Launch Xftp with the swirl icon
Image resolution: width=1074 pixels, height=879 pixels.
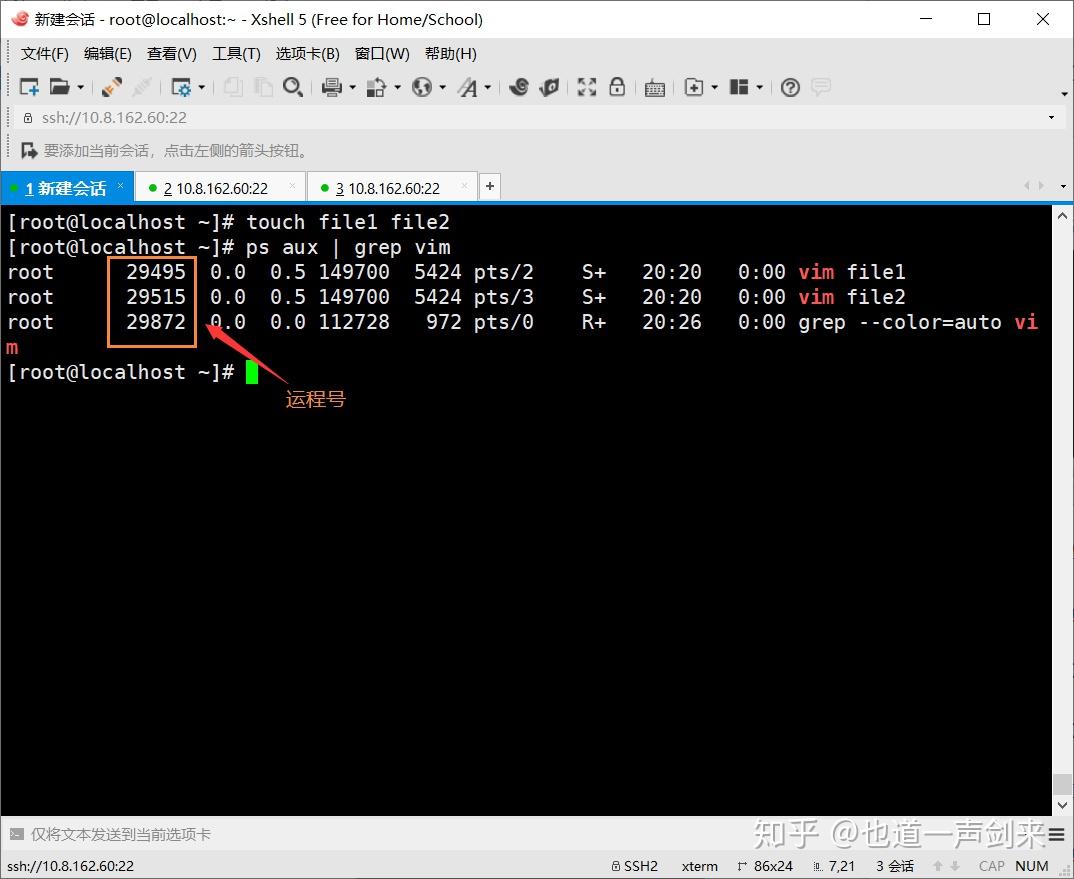pyautogui.click(x=519, y=87)
